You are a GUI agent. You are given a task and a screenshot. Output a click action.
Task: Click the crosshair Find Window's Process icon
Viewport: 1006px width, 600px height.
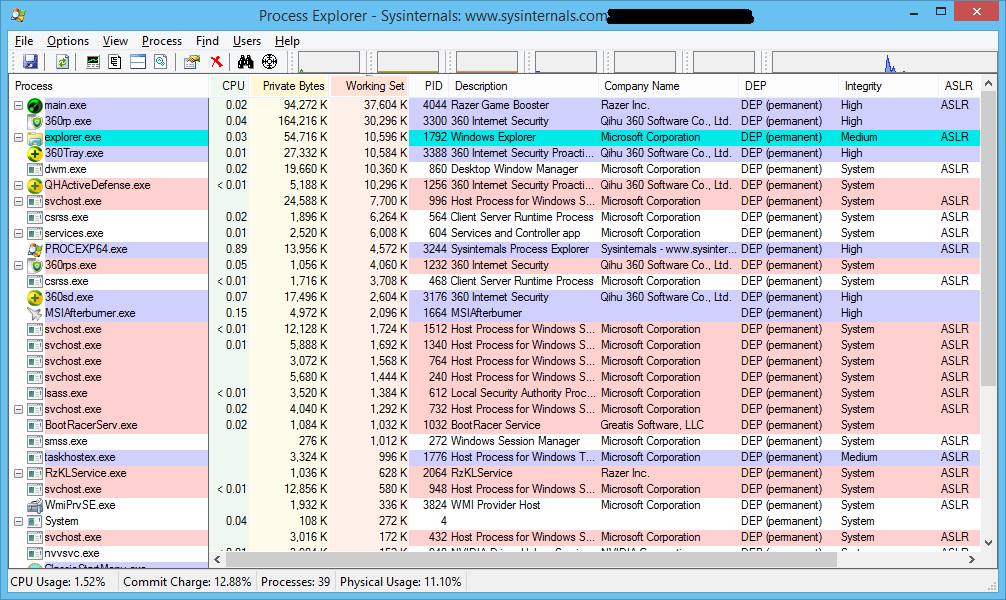(269, 62)
